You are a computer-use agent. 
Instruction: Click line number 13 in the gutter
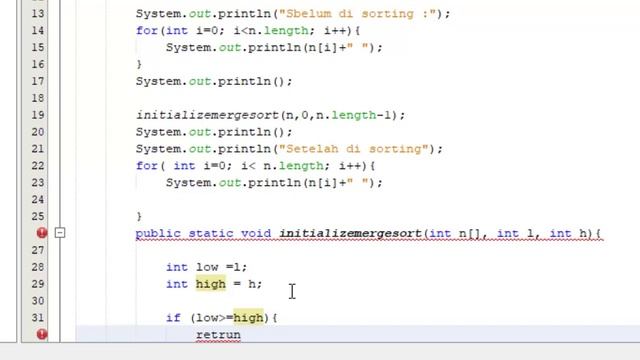pos(38,13)
